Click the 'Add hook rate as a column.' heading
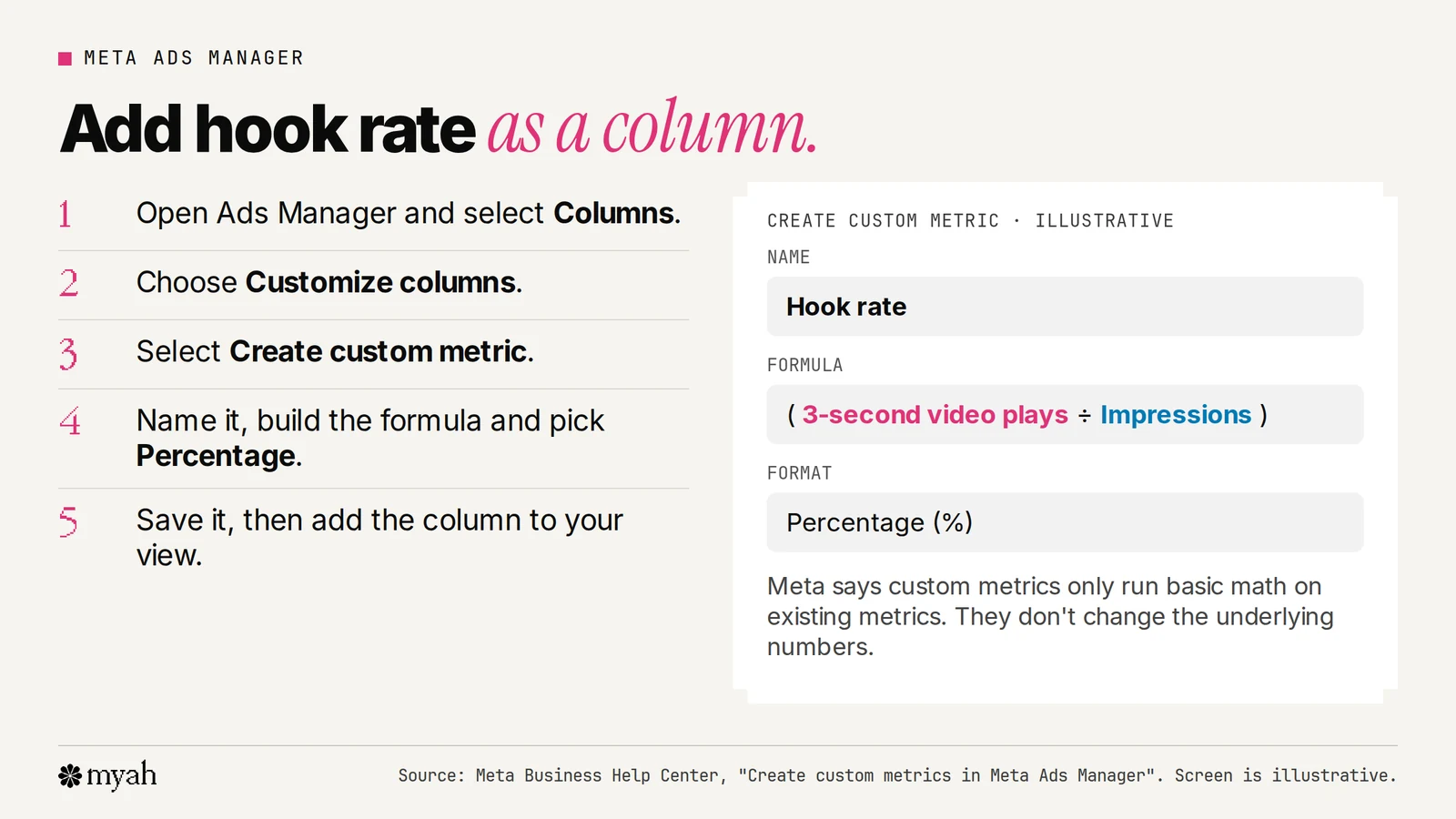Screen dimensions: 1456x819 coord(439,128)
